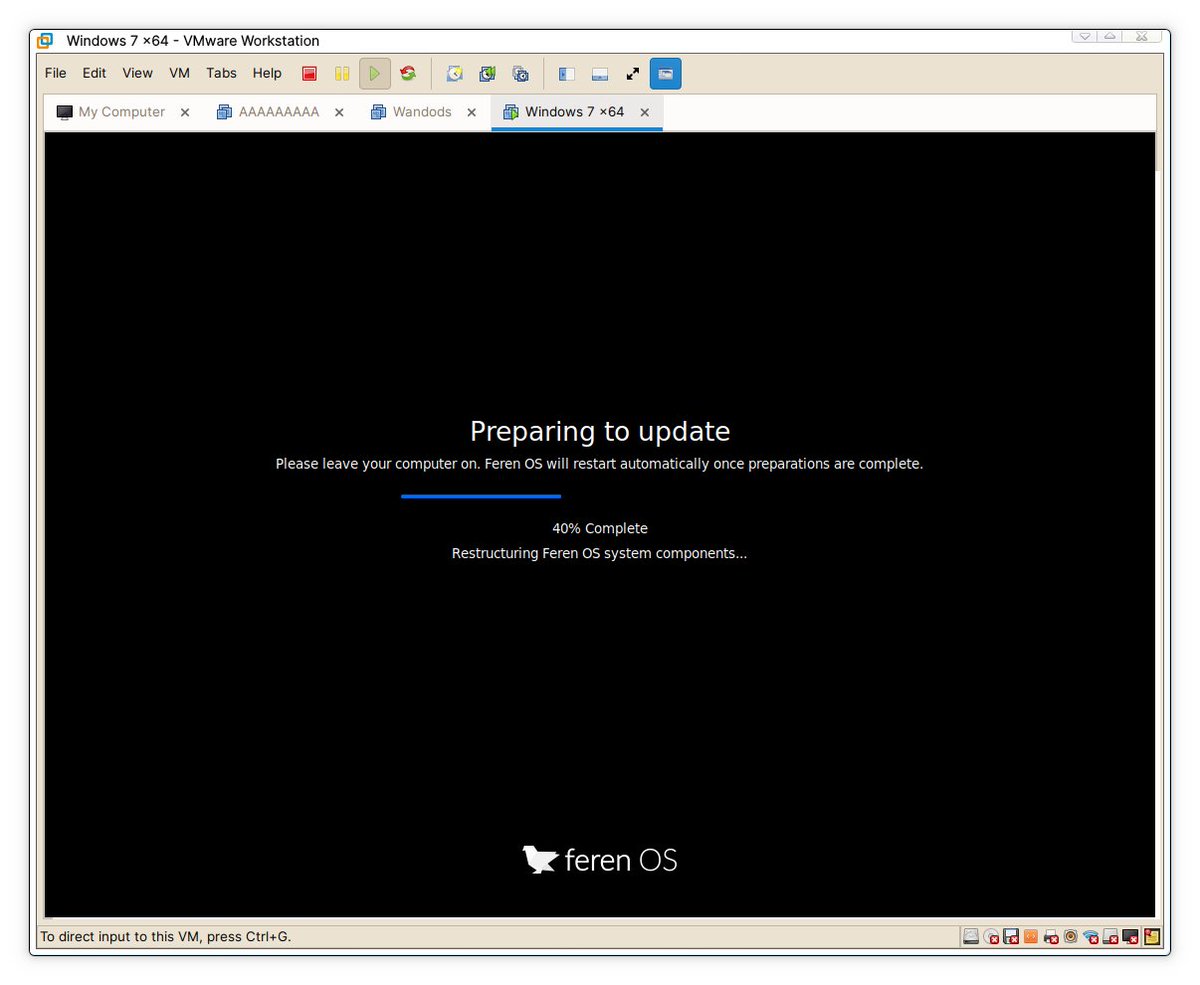The width and height of the screenshot is (1200, 985).
Task: Click the sound card speaker icon
Action: click(x=1070, y=936)
